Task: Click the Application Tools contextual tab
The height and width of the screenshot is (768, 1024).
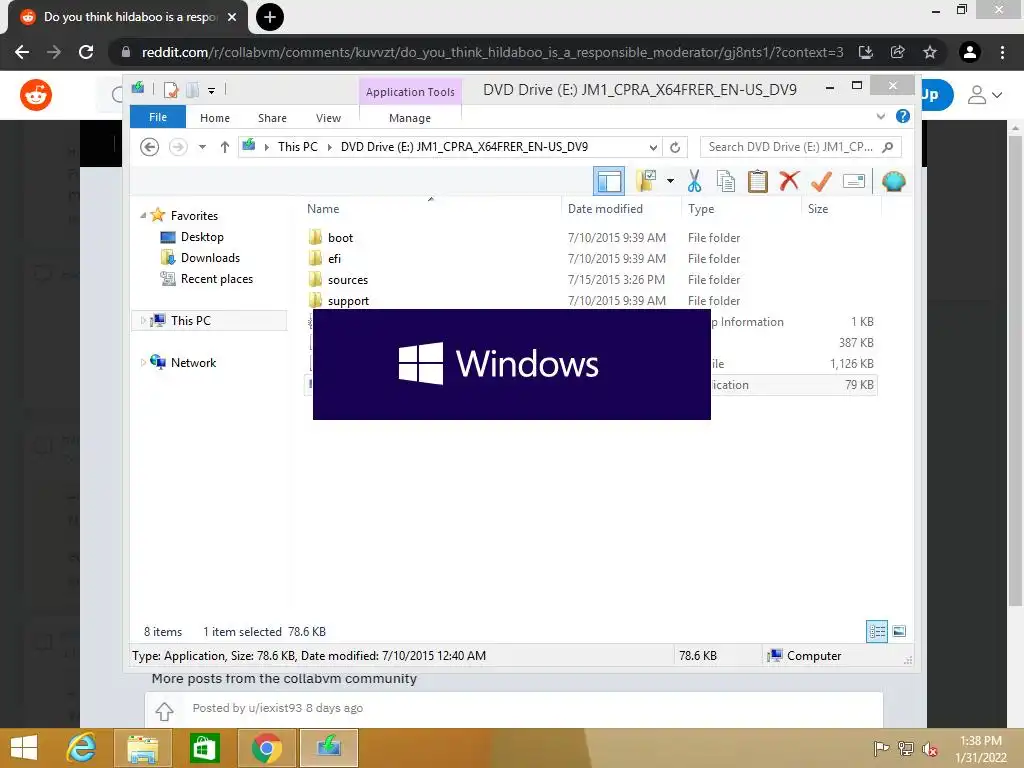Action: click(x=410, y=91)
